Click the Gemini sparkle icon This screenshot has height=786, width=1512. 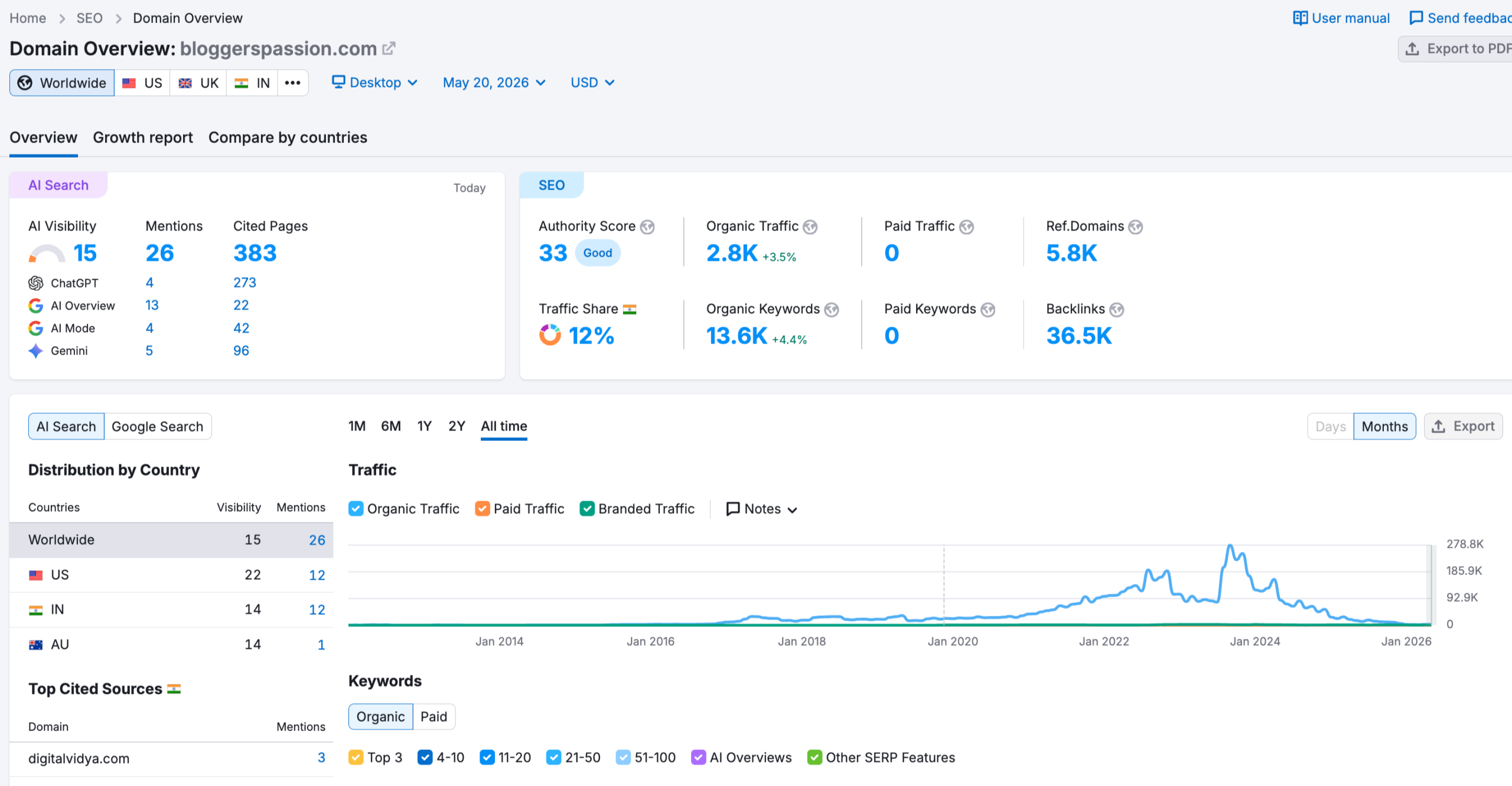pos(36,351)
